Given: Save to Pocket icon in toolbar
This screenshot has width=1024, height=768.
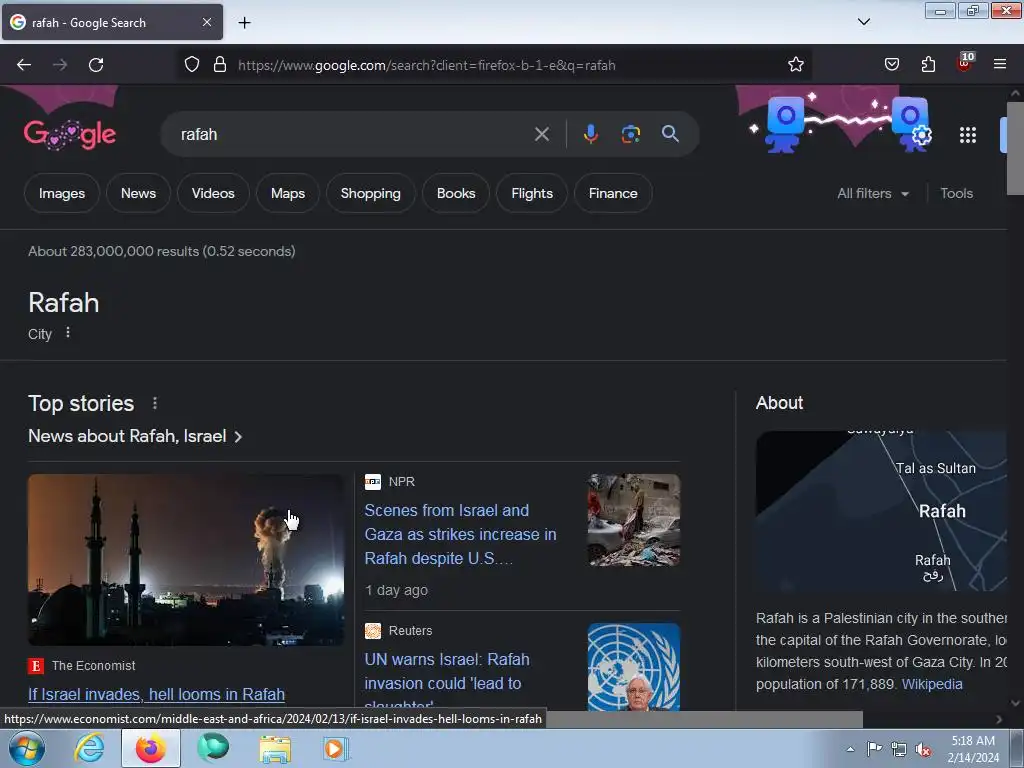Looking at the screenshot, I should 891,64.
